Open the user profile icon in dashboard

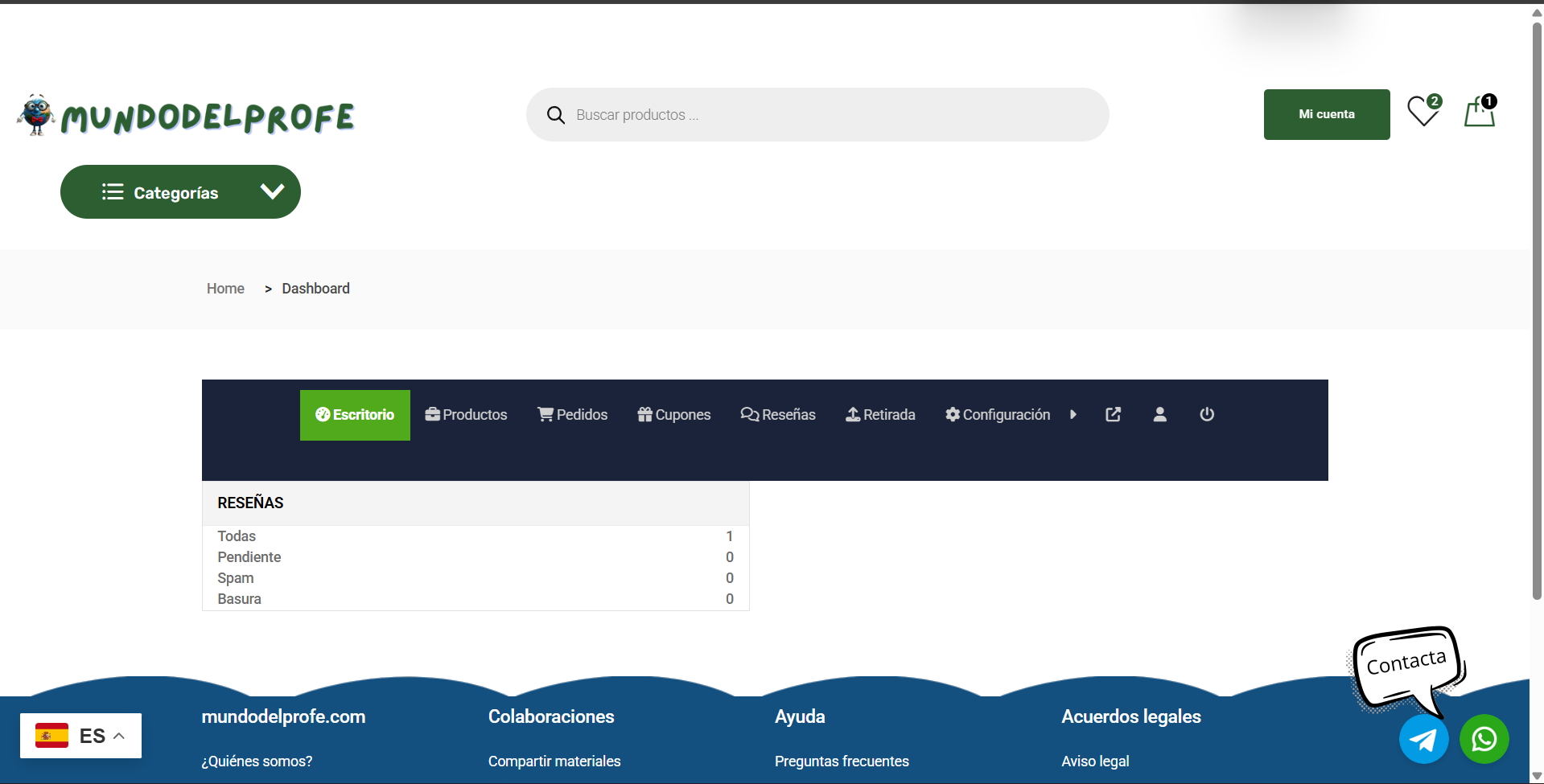(x=1159, y=414)
